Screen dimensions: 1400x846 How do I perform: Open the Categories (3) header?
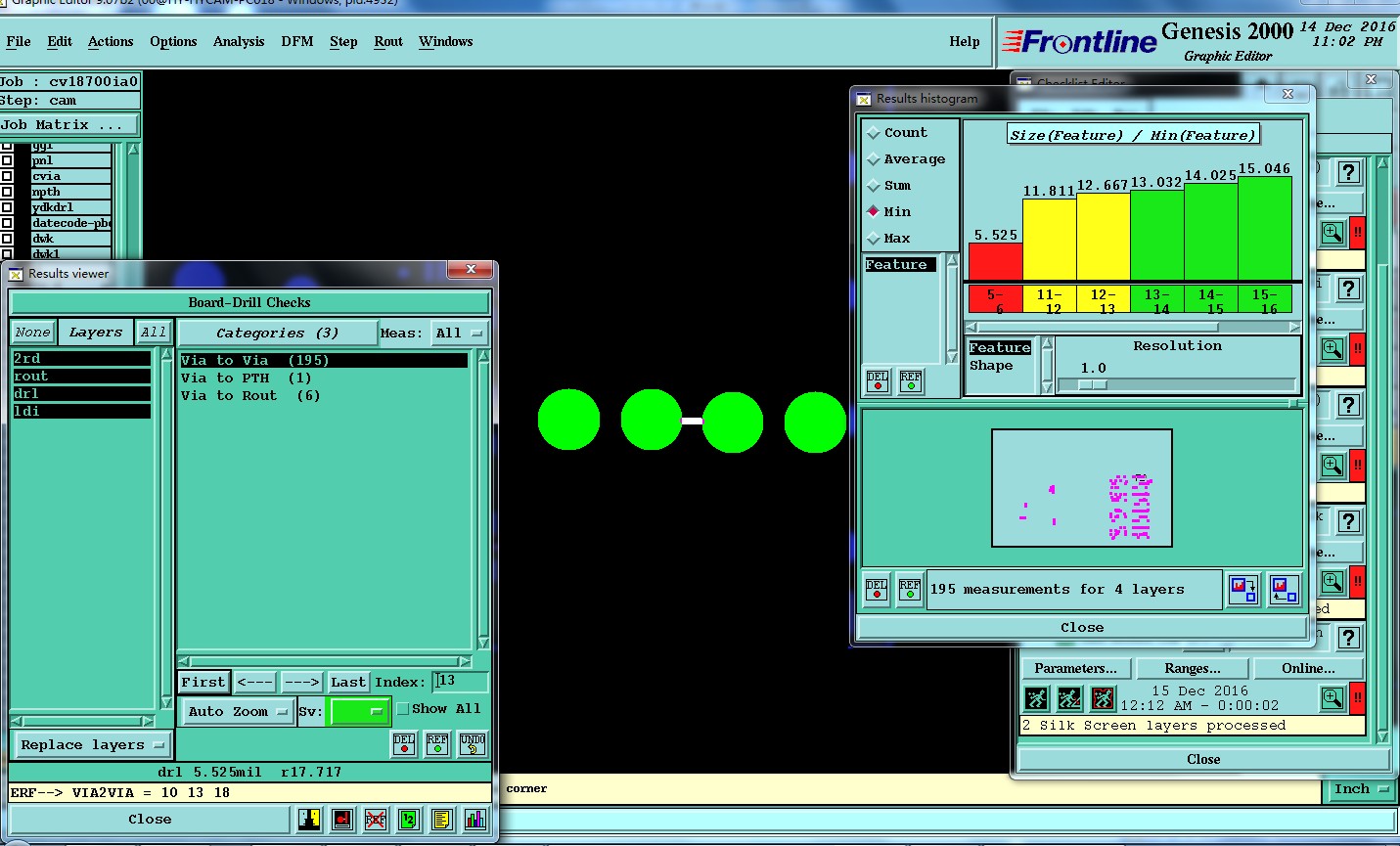278,334
